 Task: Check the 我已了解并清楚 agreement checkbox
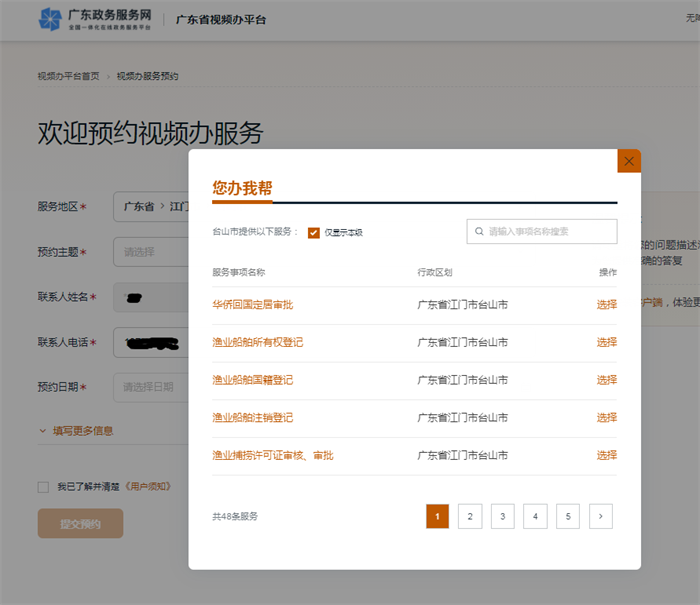[43, 487]
